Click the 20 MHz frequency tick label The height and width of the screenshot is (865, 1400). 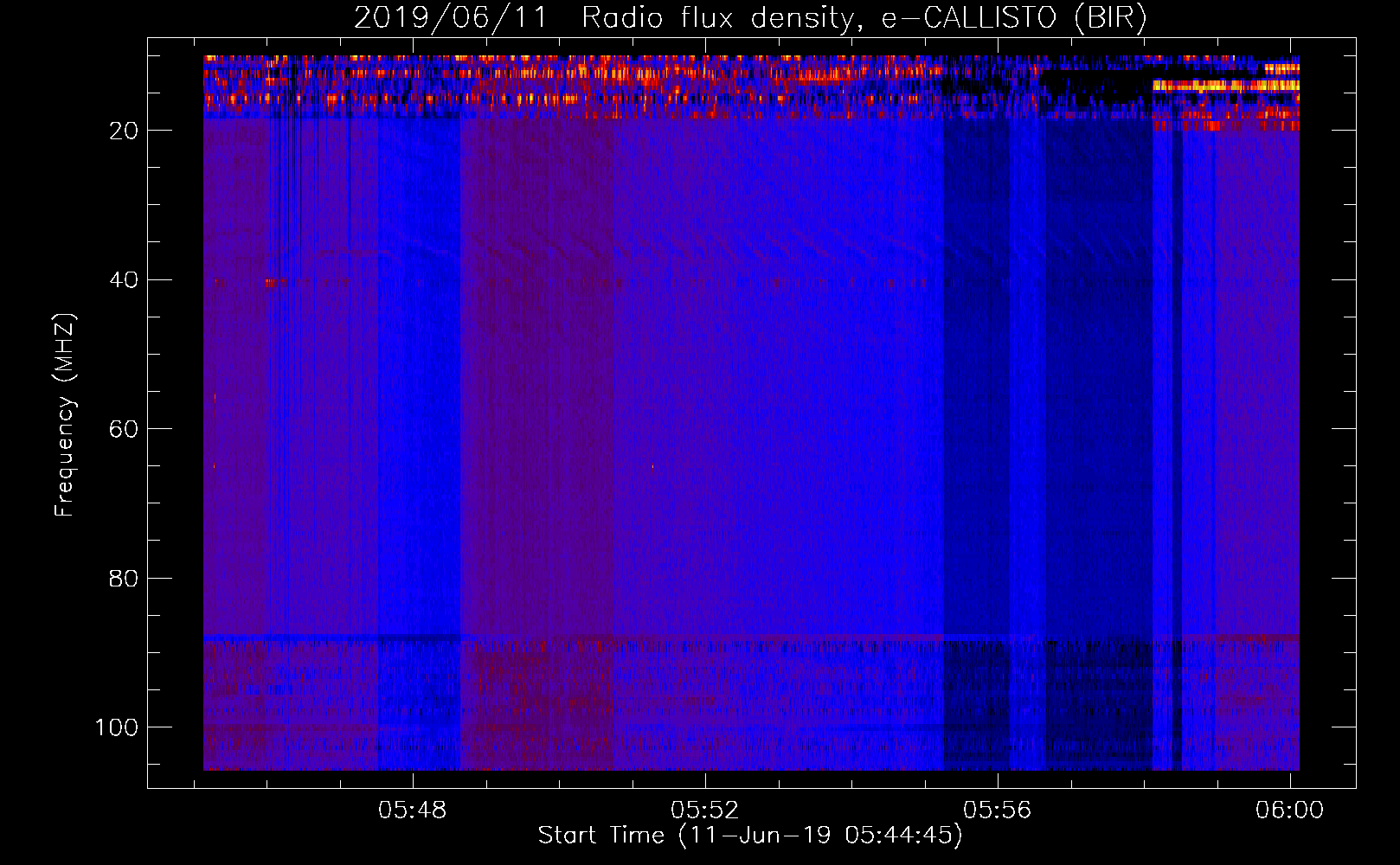124,131
